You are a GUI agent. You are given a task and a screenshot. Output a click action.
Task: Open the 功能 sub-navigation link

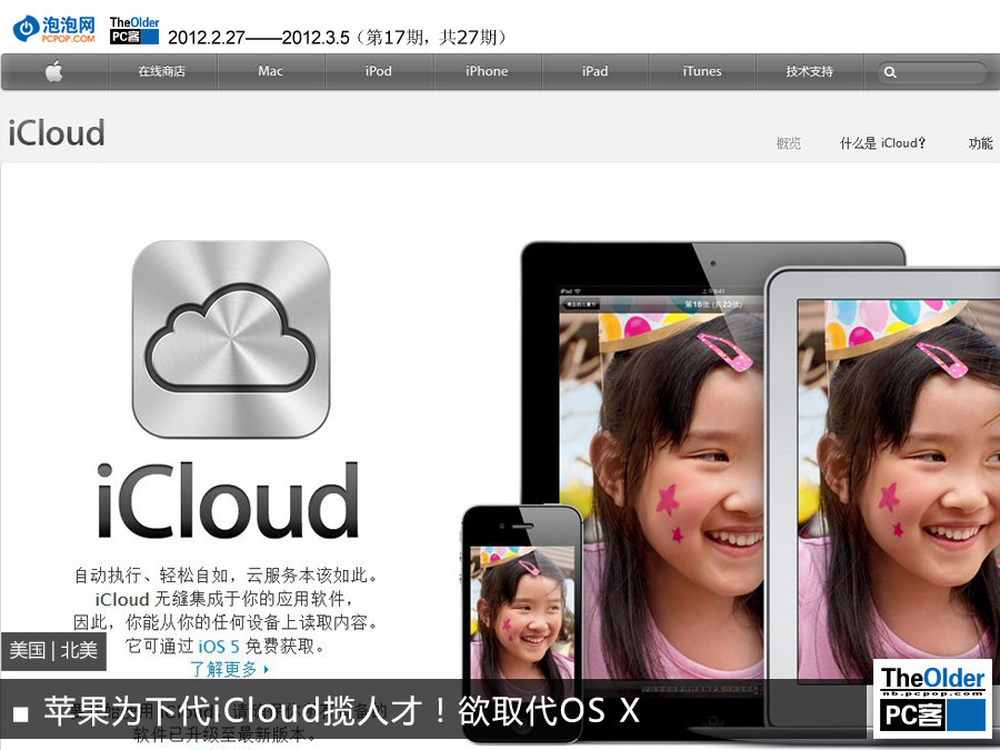point(980,143)
